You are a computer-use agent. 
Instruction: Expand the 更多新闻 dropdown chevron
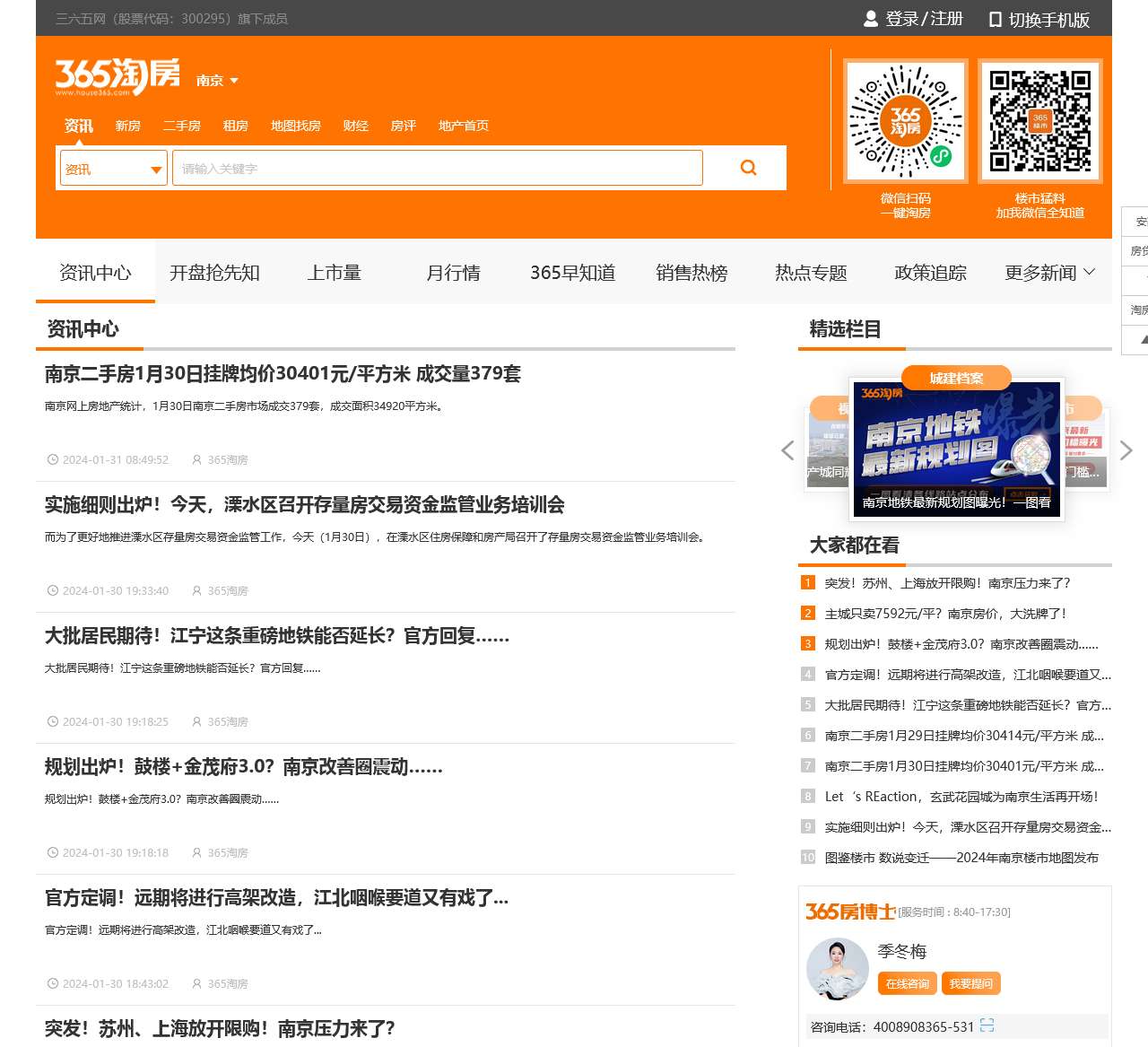[x=1088, y=272]
